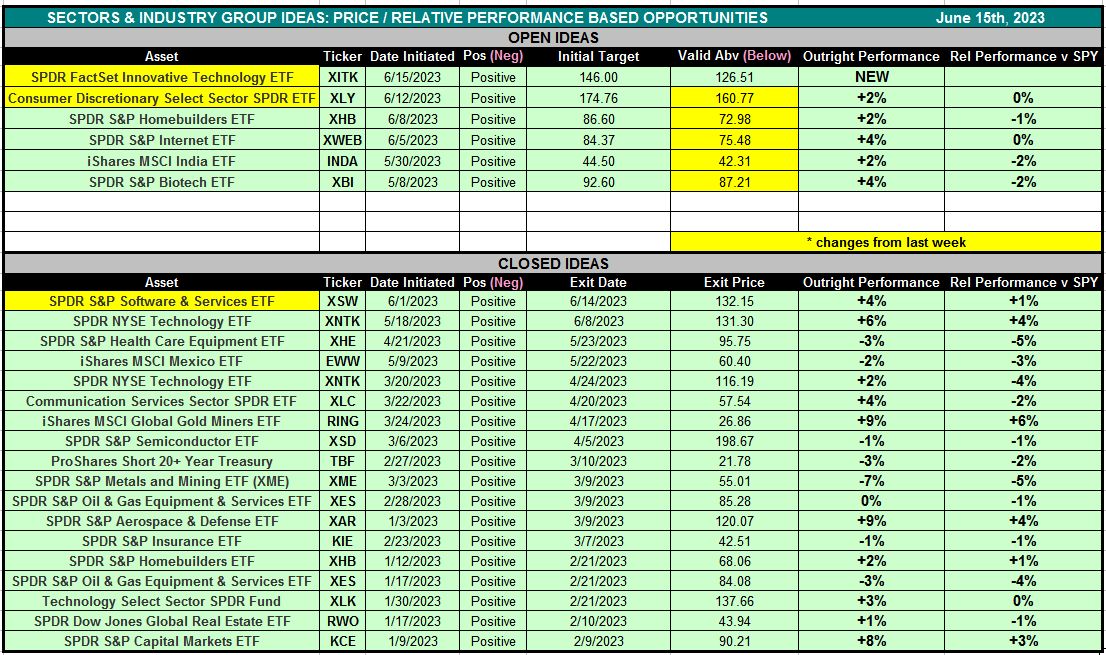
Task: Click the CLOSED IDEAS section header
Action: [x=553, y=264]
